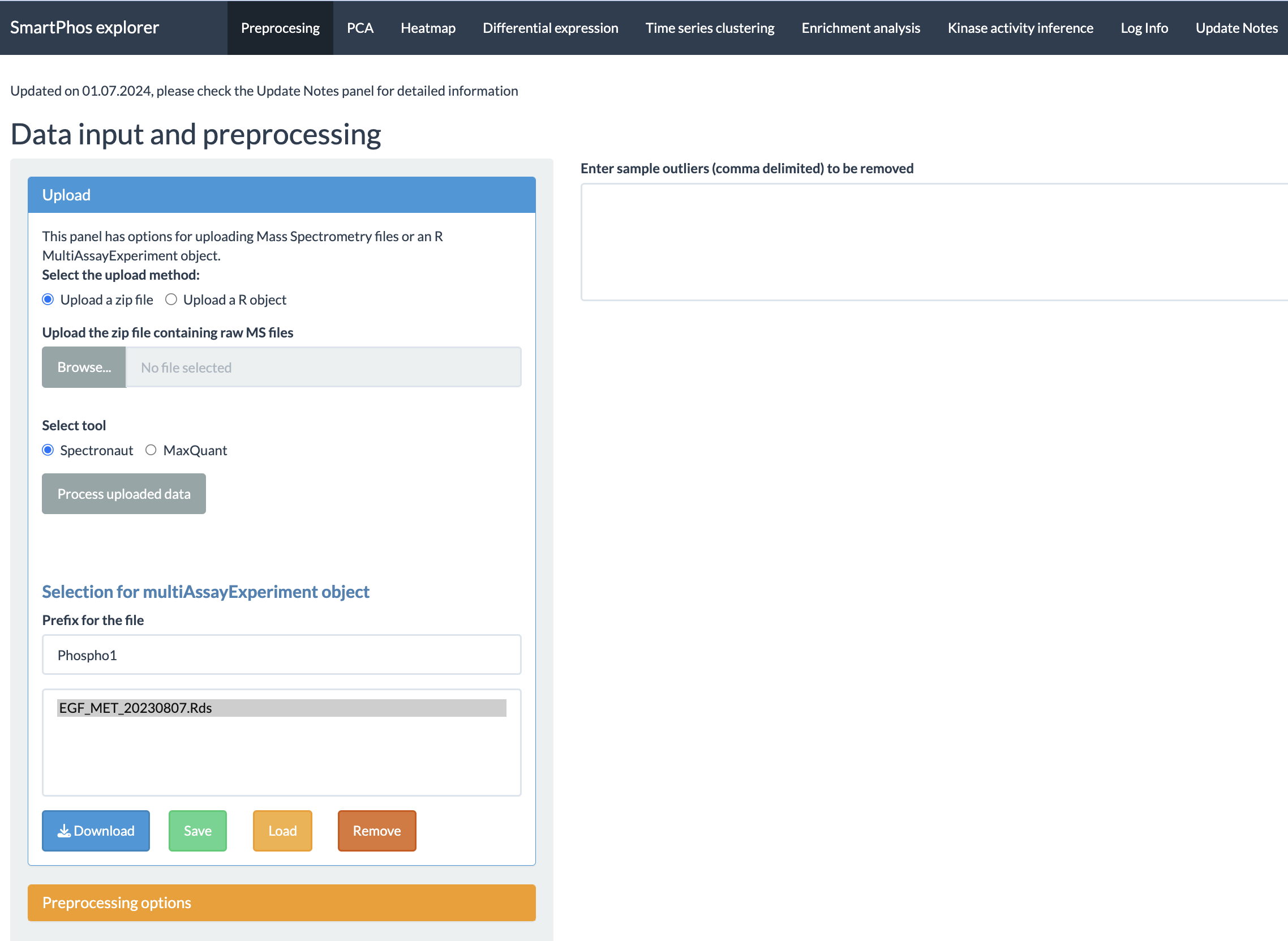Open the Update Notes tab
The height and width of the screenshot is (941, 1288).
tap(1237, 28)
